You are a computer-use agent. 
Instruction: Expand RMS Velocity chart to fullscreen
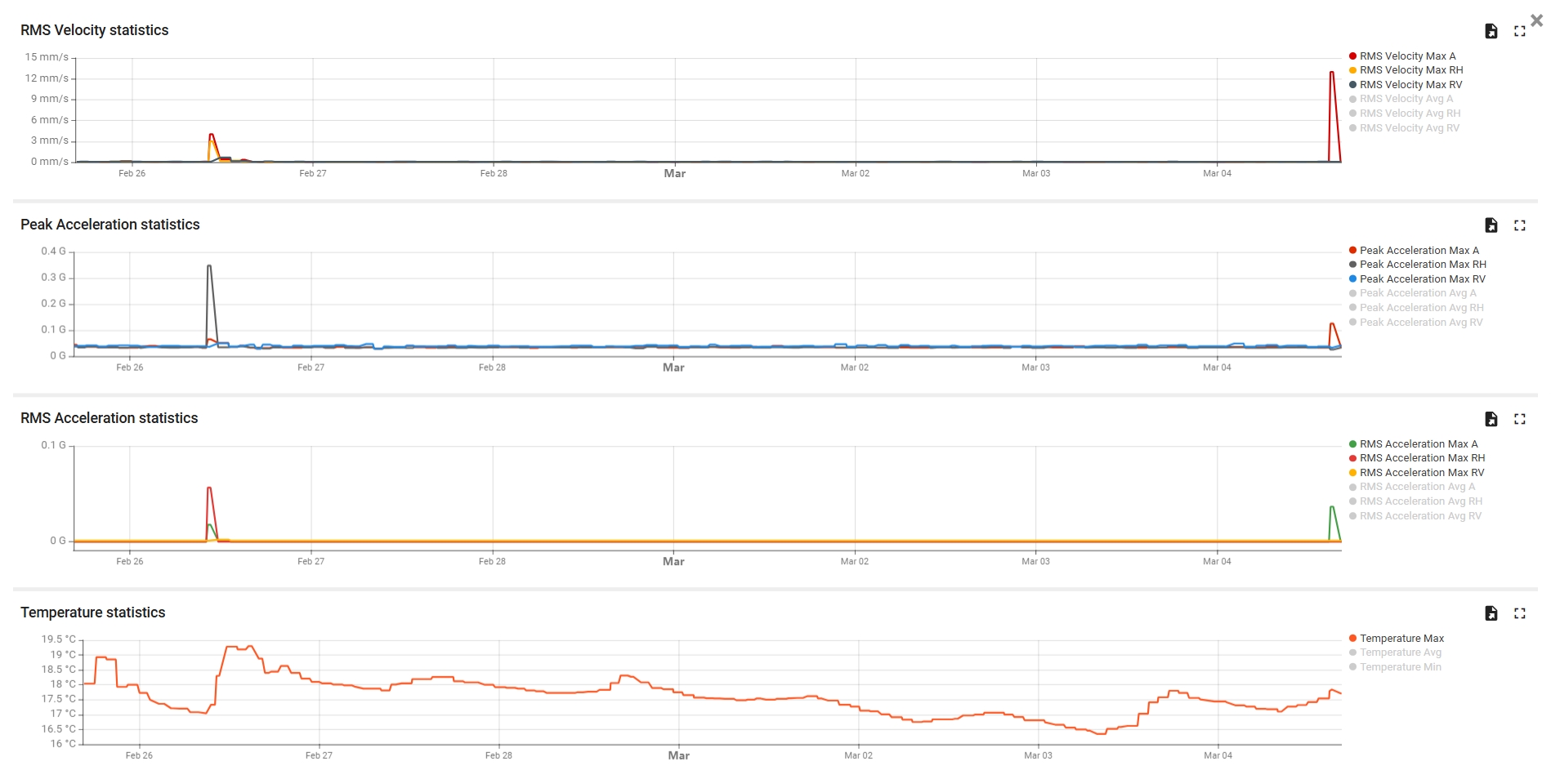pos(1519,31)
